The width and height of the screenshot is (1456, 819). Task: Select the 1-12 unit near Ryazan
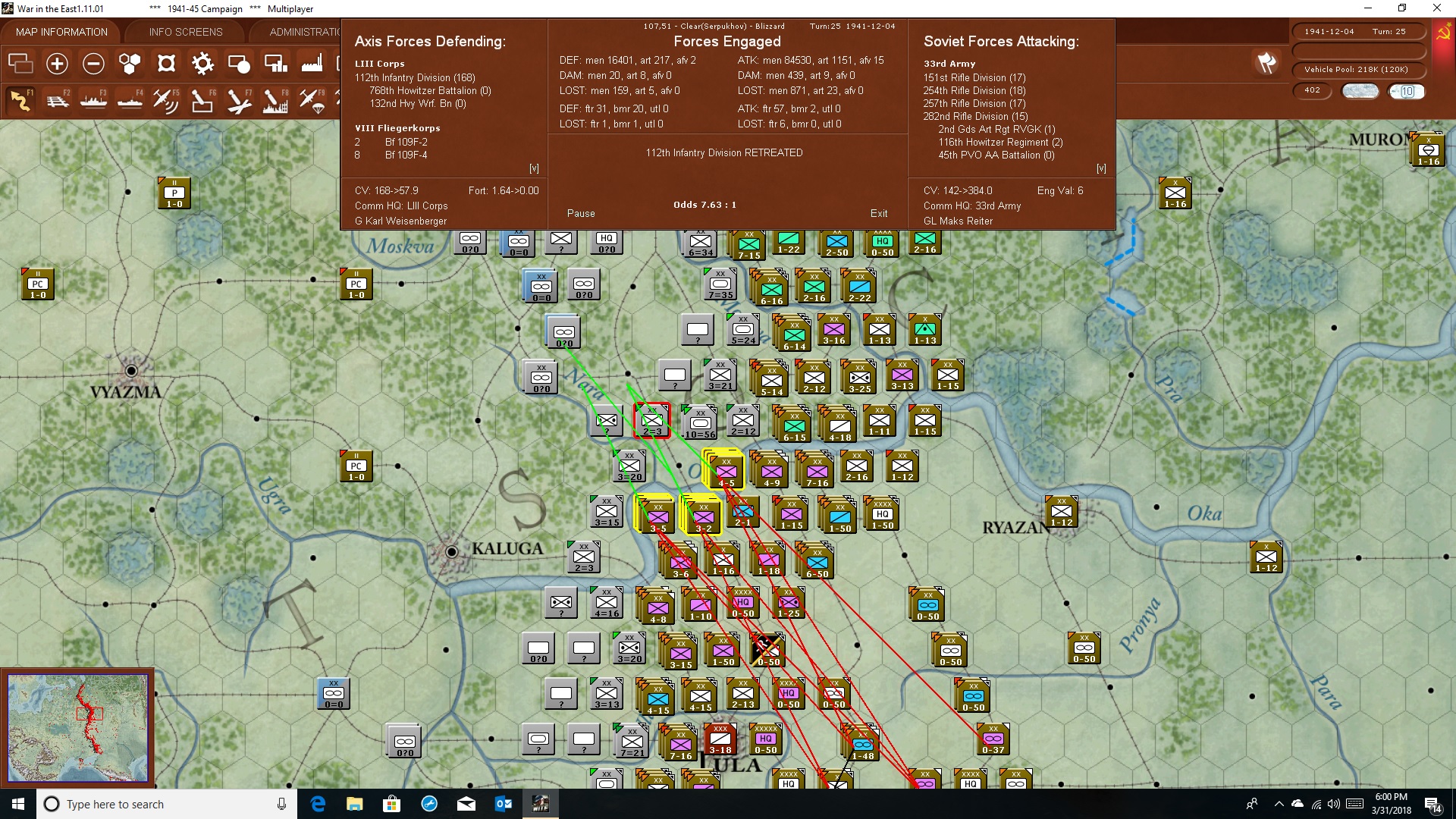tap(1062, 513)
